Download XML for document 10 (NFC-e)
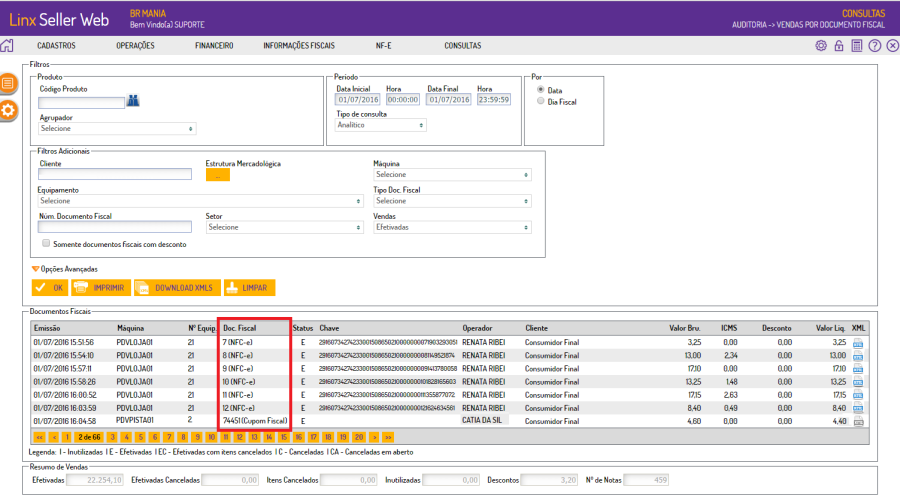The width and height of the screenshot is (900, 497). pos(858,382)
